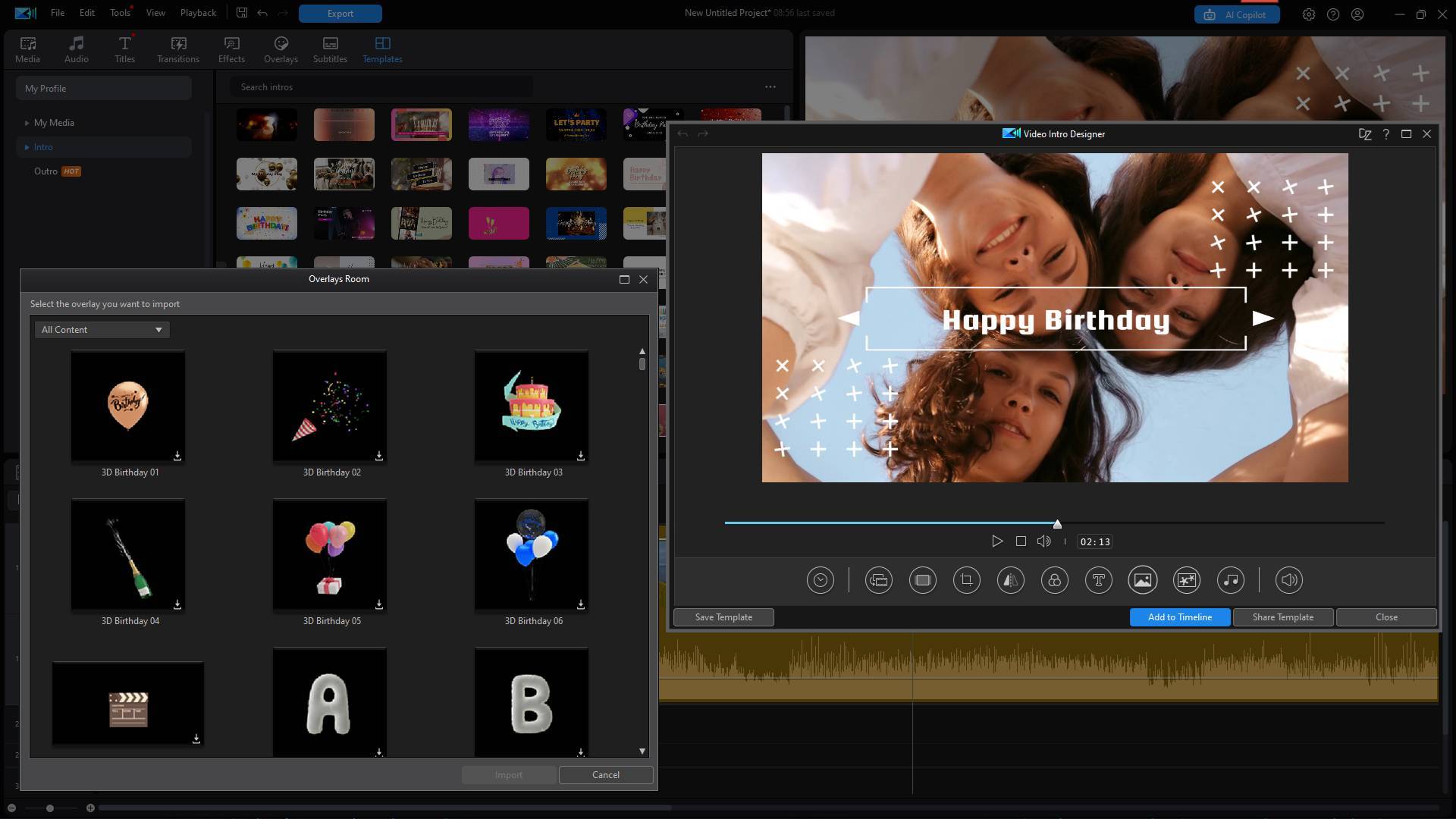Viewport: 1456px width, 819px height.
Task: Open the crop tool in Intro Designer
Action: click(x=966, y=581)
